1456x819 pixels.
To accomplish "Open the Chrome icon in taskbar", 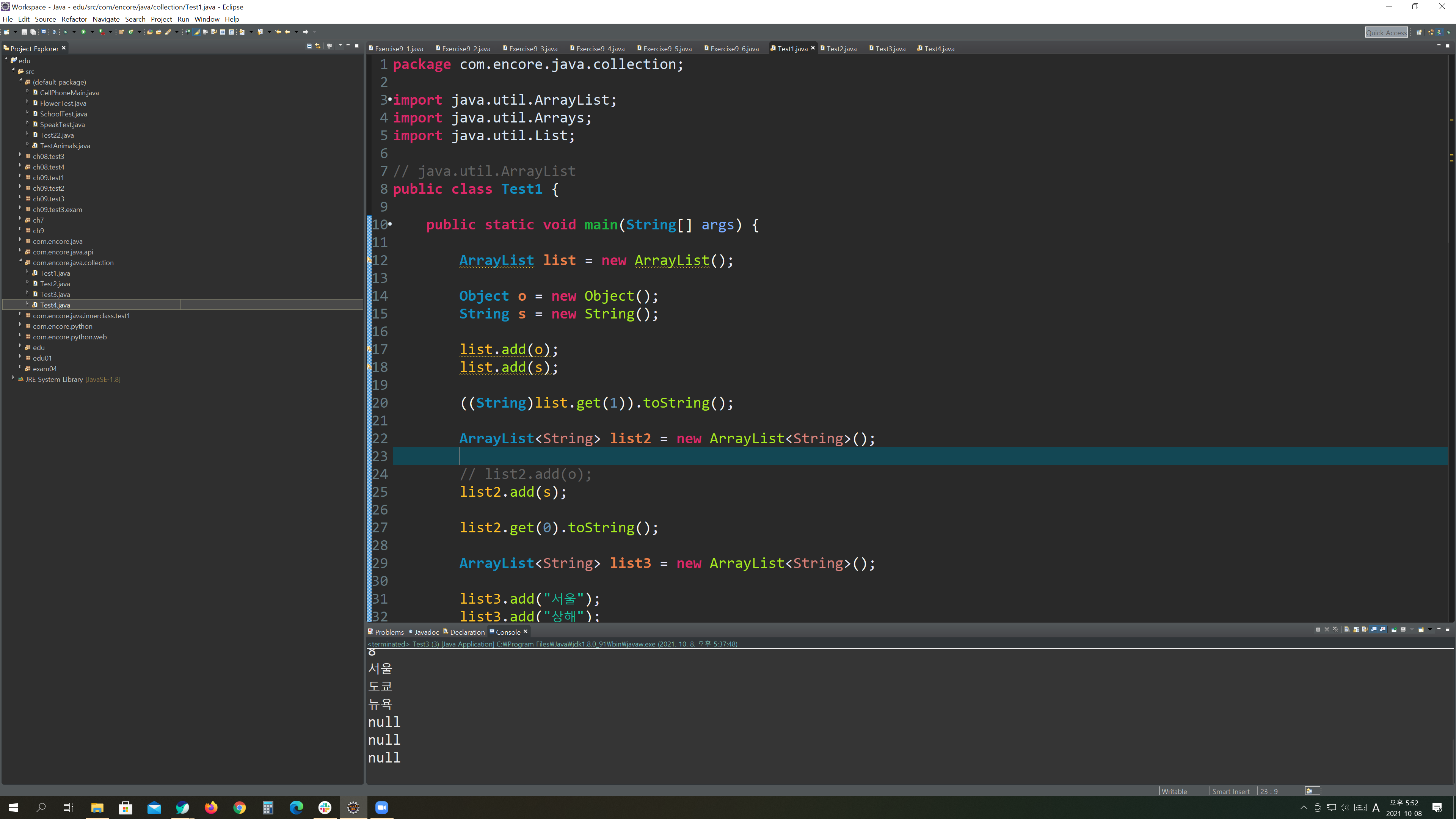I will [x=239, y=807].
